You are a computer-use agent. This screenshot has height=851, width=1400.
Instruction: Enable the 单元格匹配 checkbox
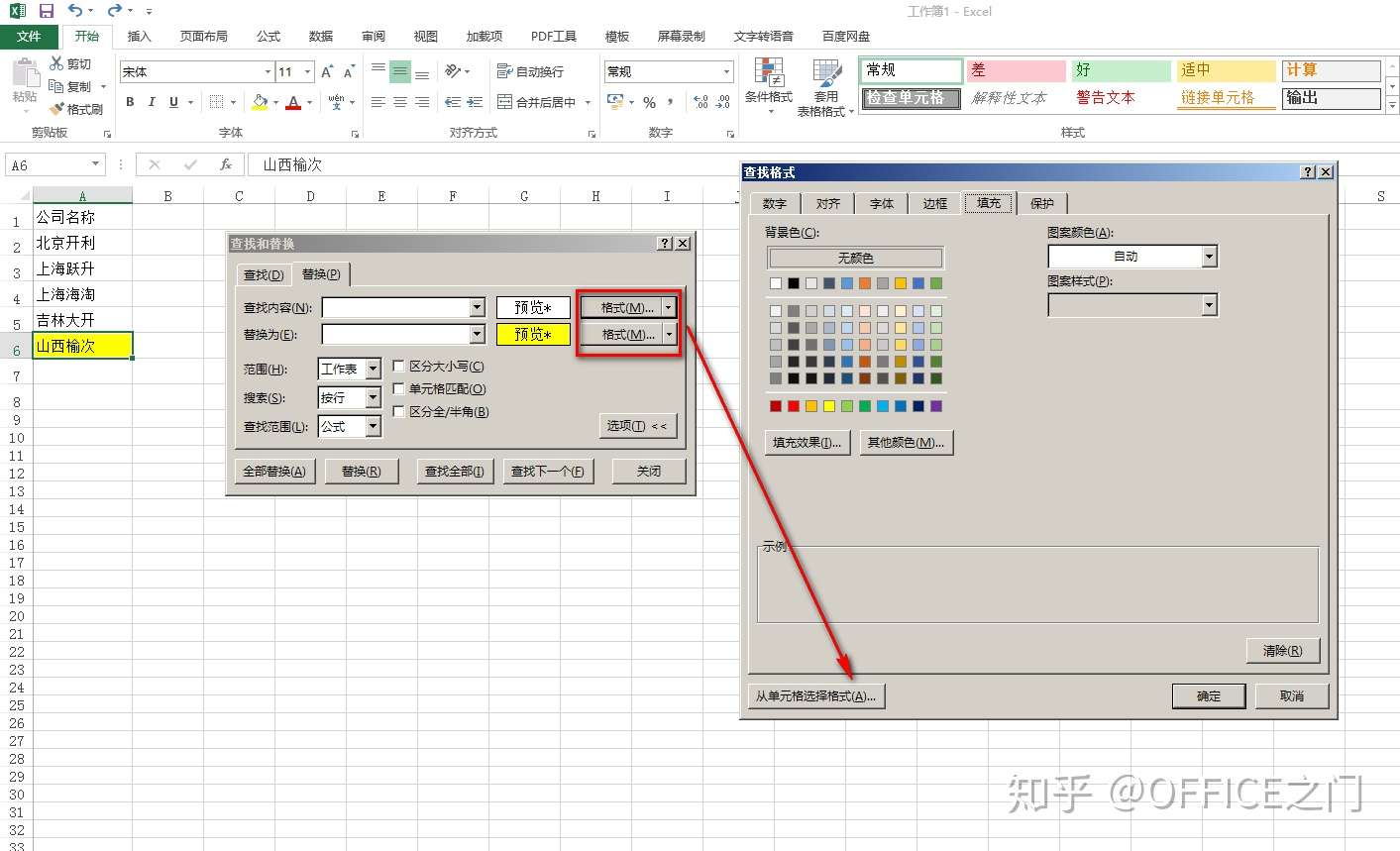(x=399, y=388)
